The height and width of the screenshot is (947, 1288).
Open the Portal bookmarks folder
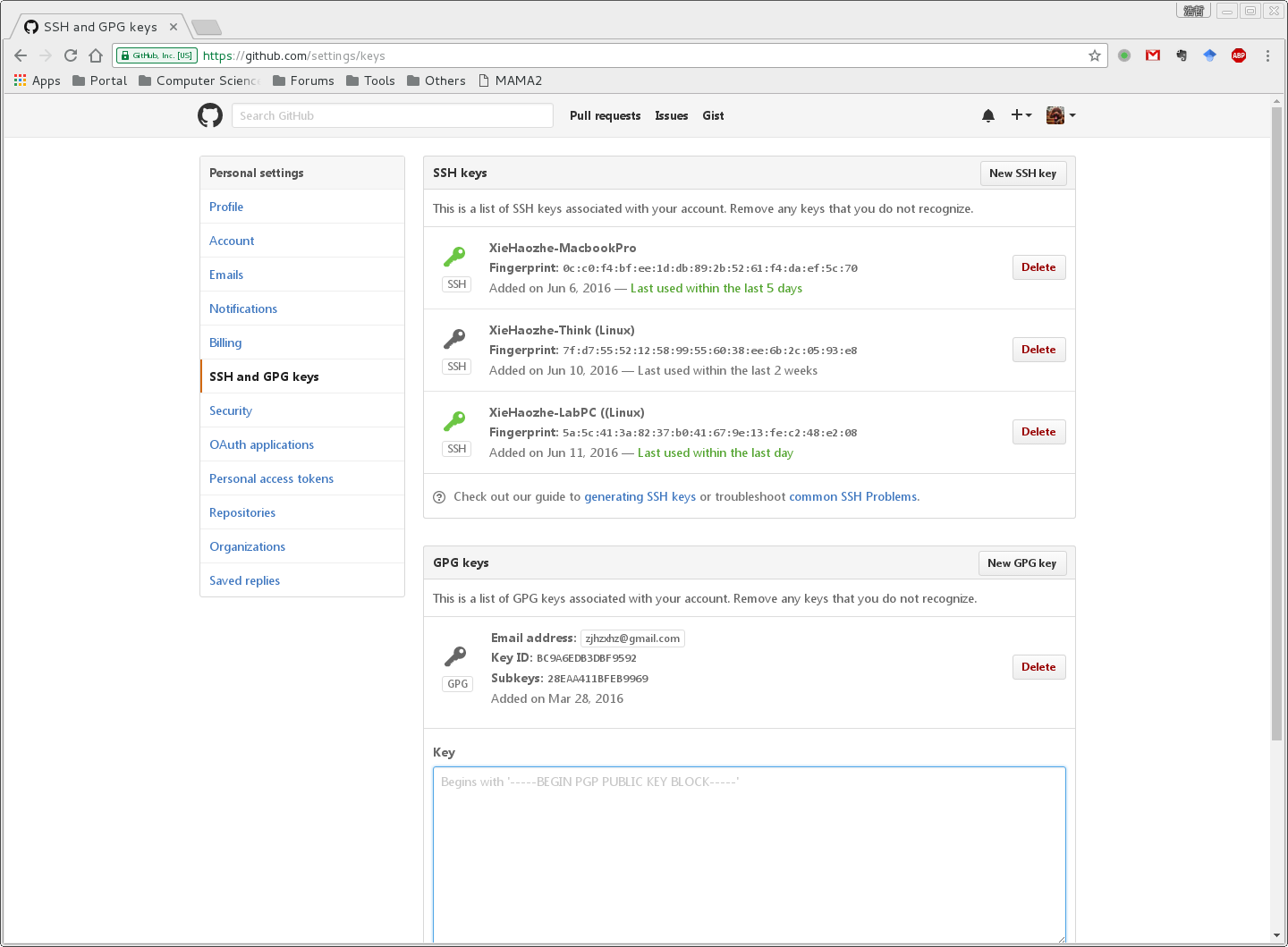pyautogui.click(x=100, y=80)
